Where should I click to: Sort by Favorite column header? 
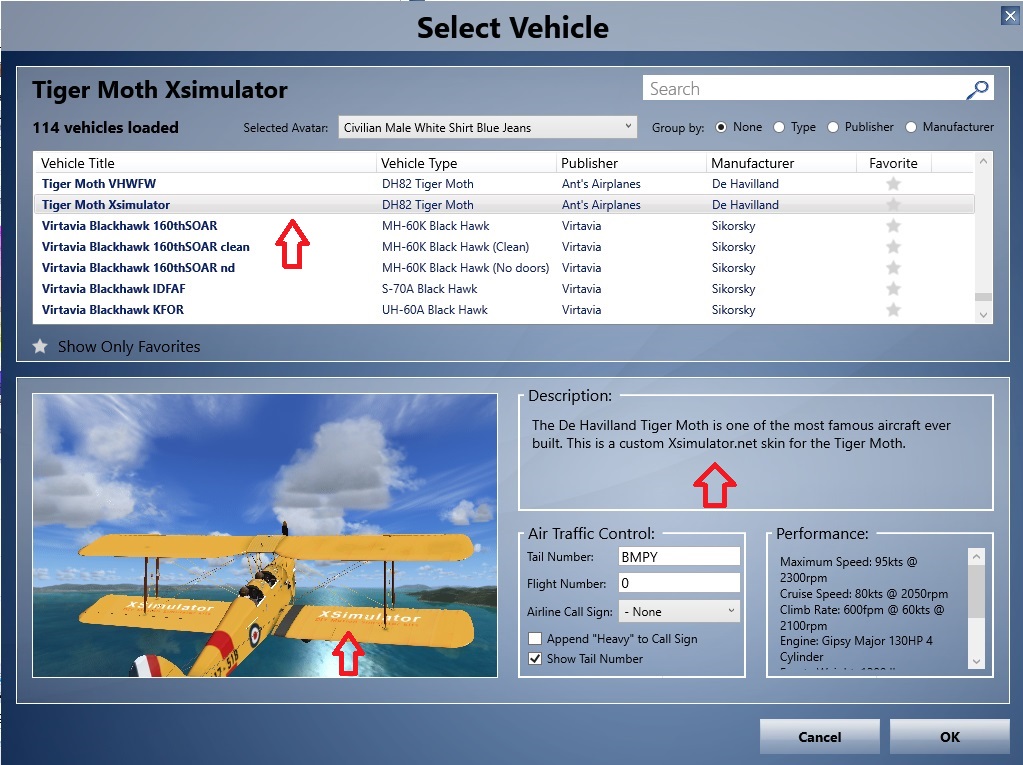click(x=893, y=163)
